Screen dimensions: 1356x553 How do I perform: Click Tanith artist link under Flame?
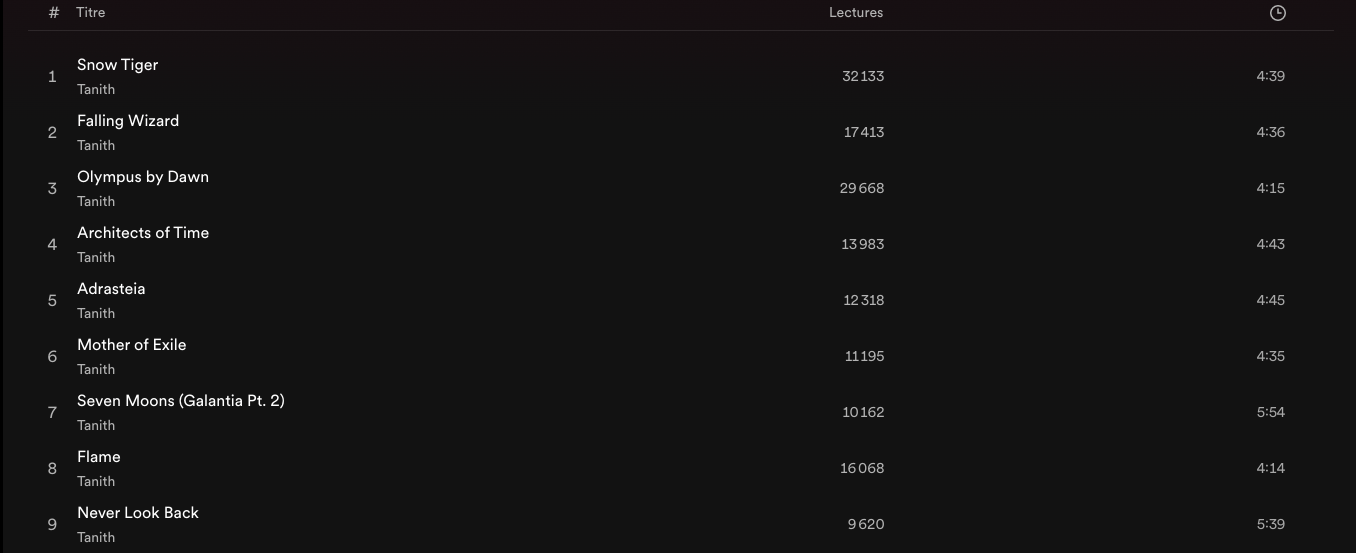96,481
